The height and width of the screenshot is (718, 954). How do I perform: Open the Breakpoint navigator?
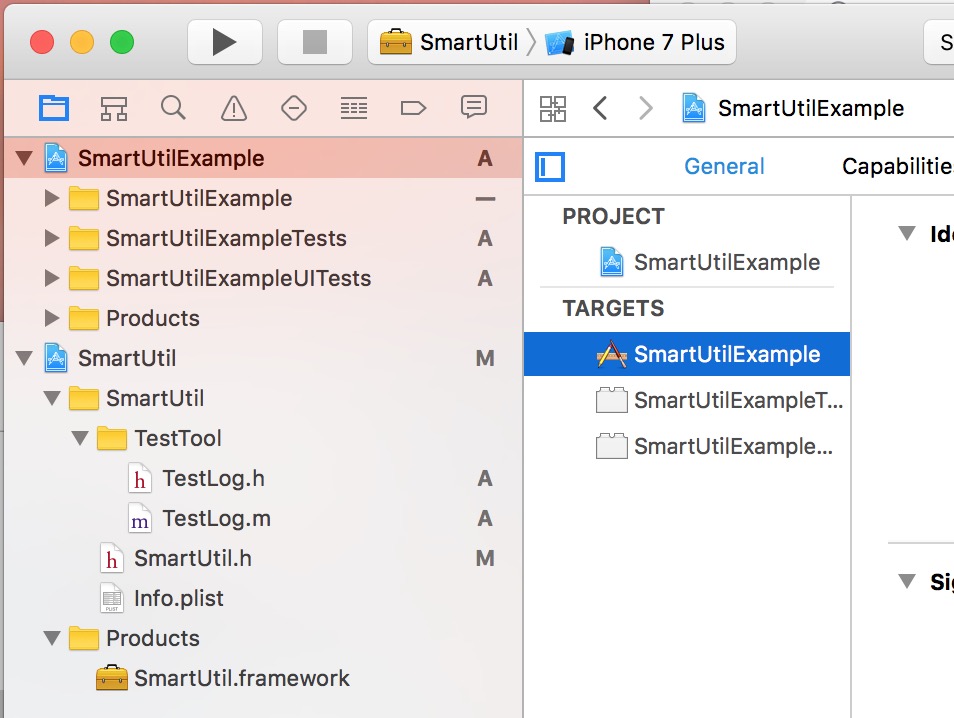[413, 108]
